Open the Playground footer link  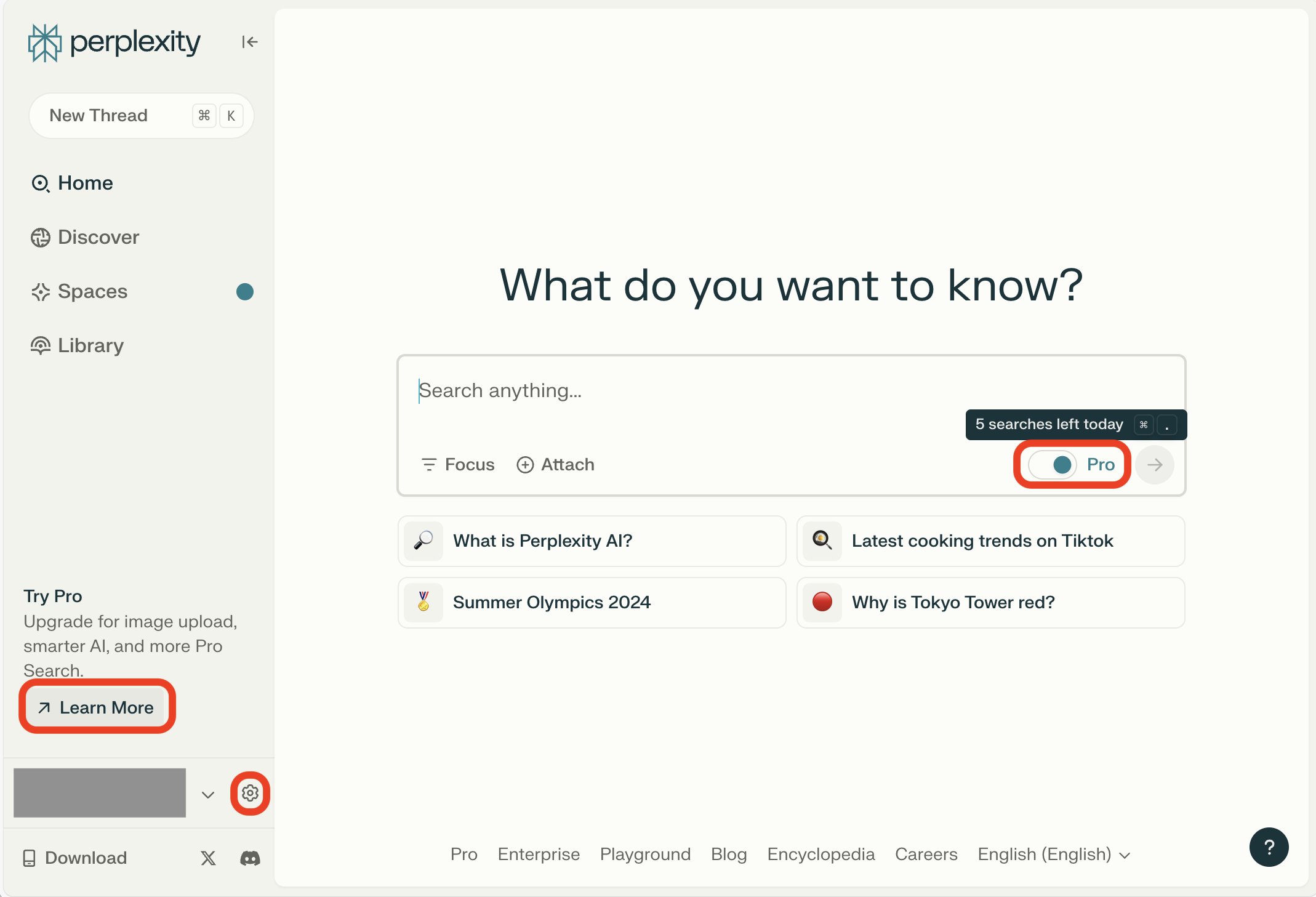645,855
